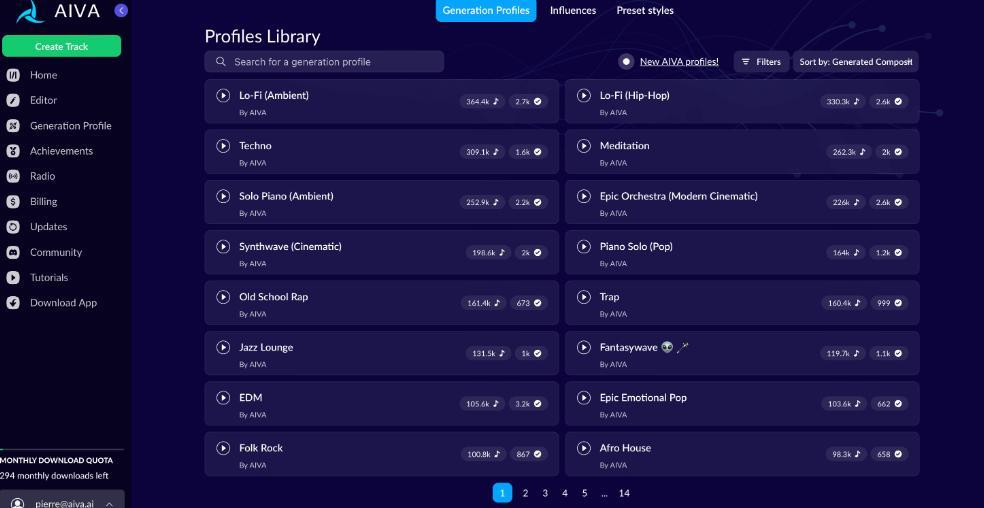Open the Jazz Lounge profile title
Screen dimensions: 984x508
pyautogui.click(x=266, y=347)
